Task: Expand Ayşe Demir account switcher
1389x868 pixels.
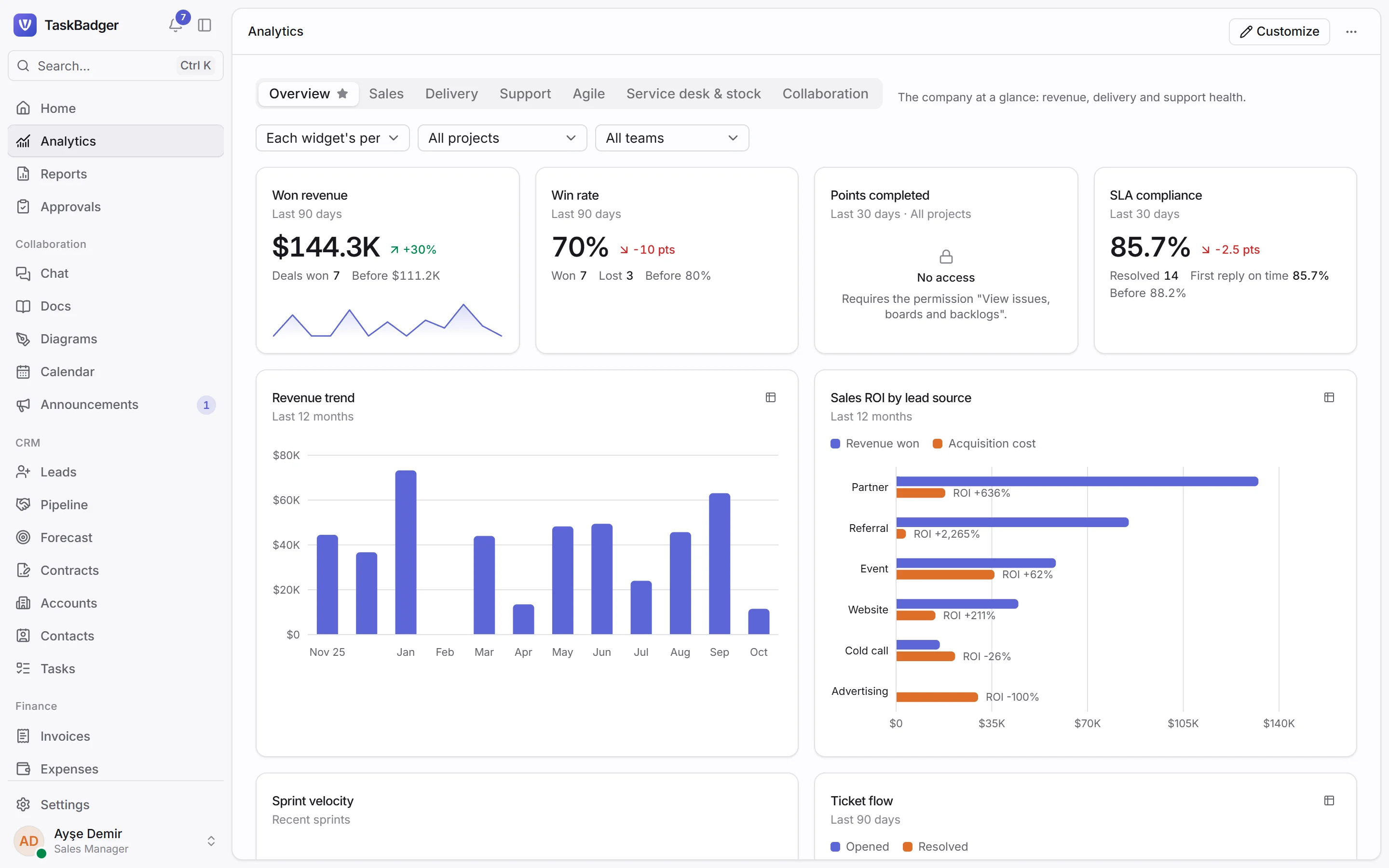Action: click(115, 841)
